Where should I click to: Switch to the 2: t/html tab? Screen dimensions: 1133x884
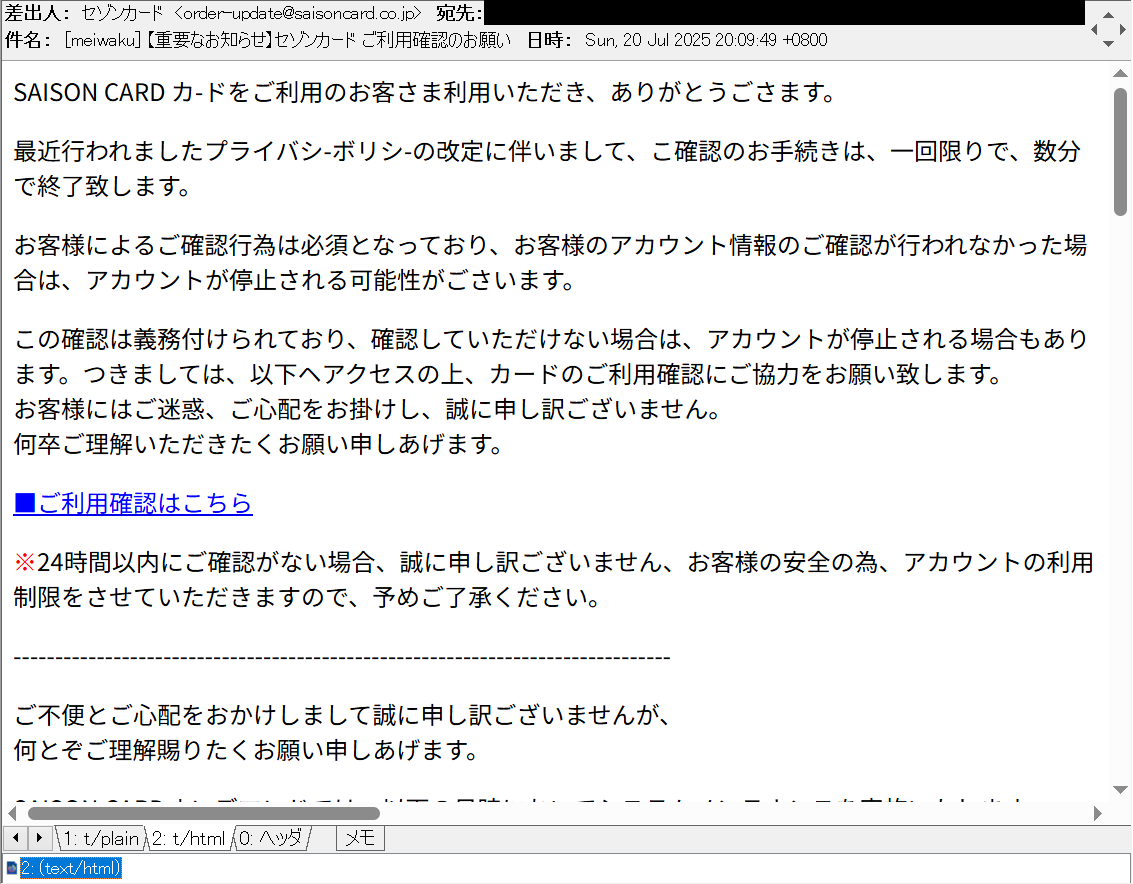click(189, 838)
